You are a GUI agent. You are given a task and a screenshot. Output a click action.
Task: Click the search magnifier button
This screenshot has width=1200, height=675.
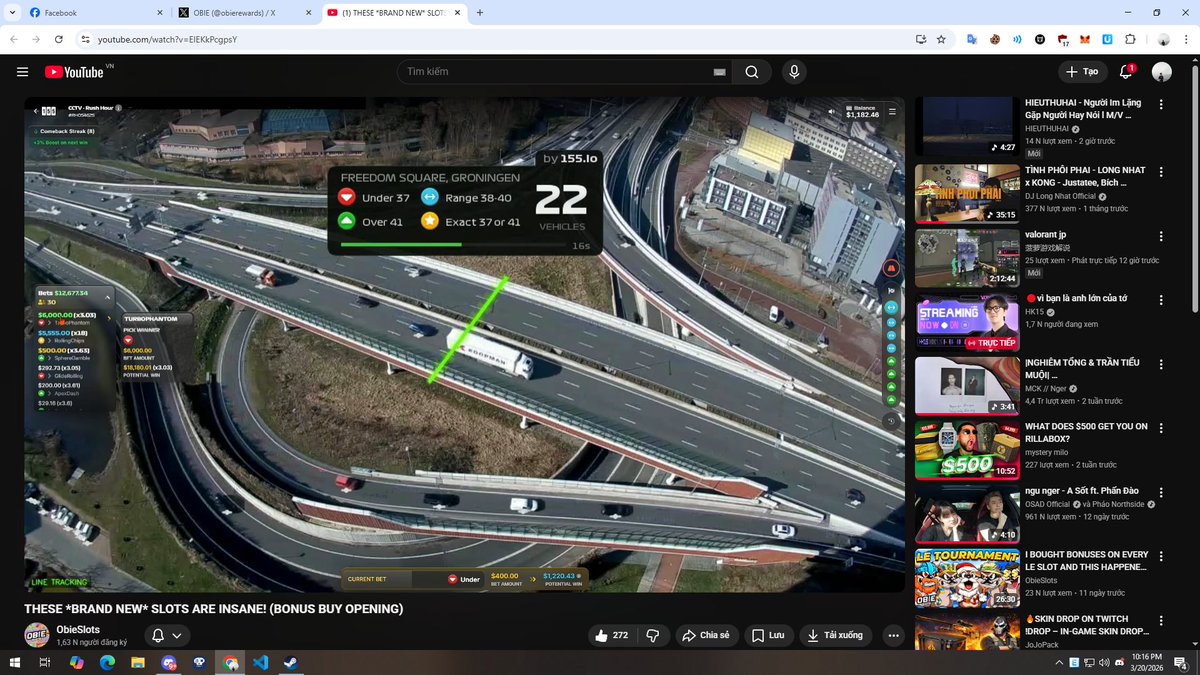pyautogui.click(x=752, y=72)
